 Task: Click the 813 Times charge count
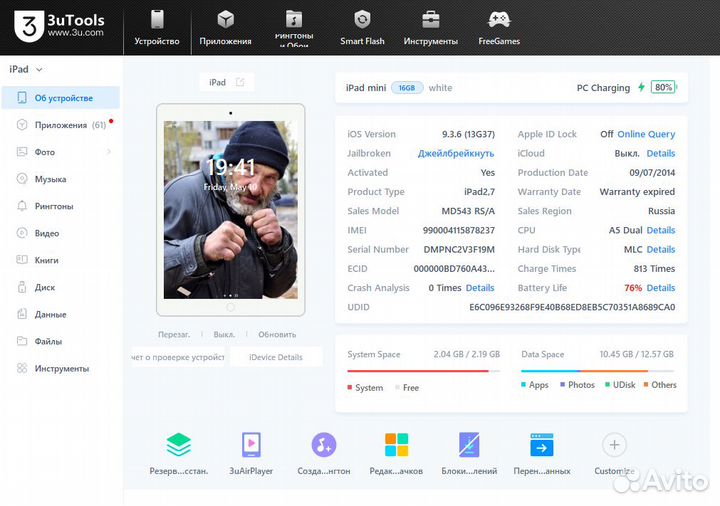coord(654,269)
